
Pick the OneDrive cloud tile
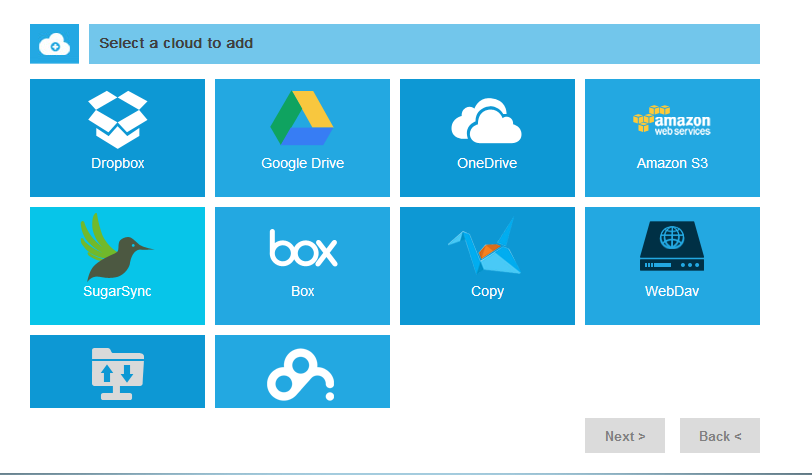tap(487, 138)
